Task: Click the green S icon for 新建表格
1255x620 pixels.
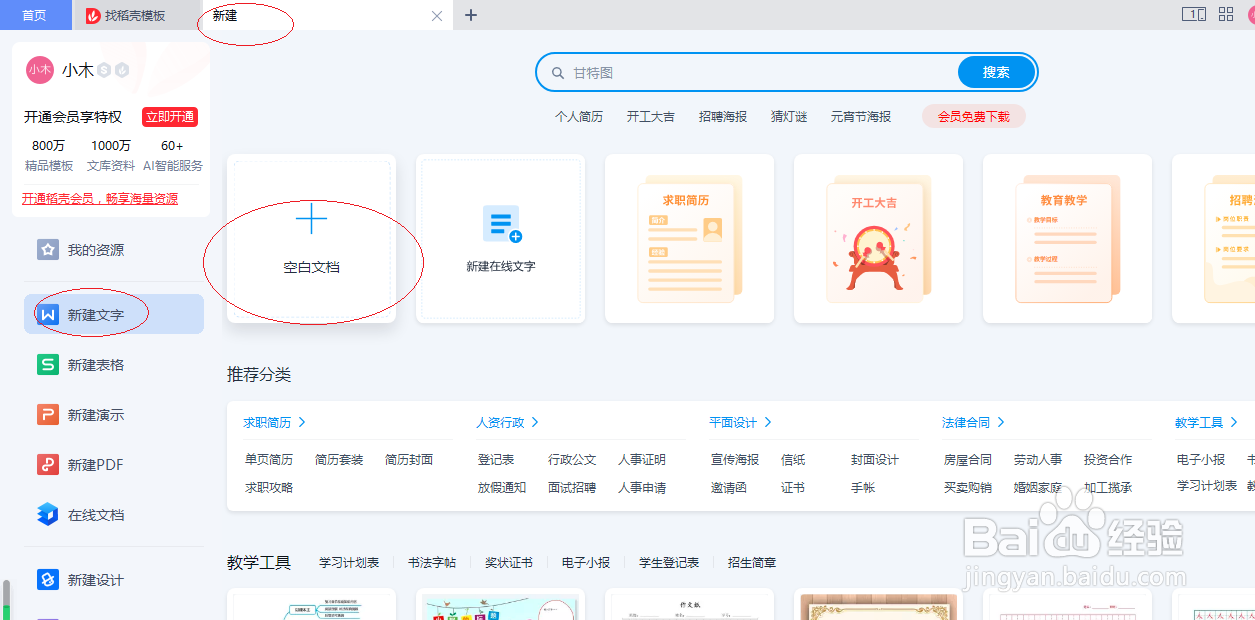Action: (47, 365)
